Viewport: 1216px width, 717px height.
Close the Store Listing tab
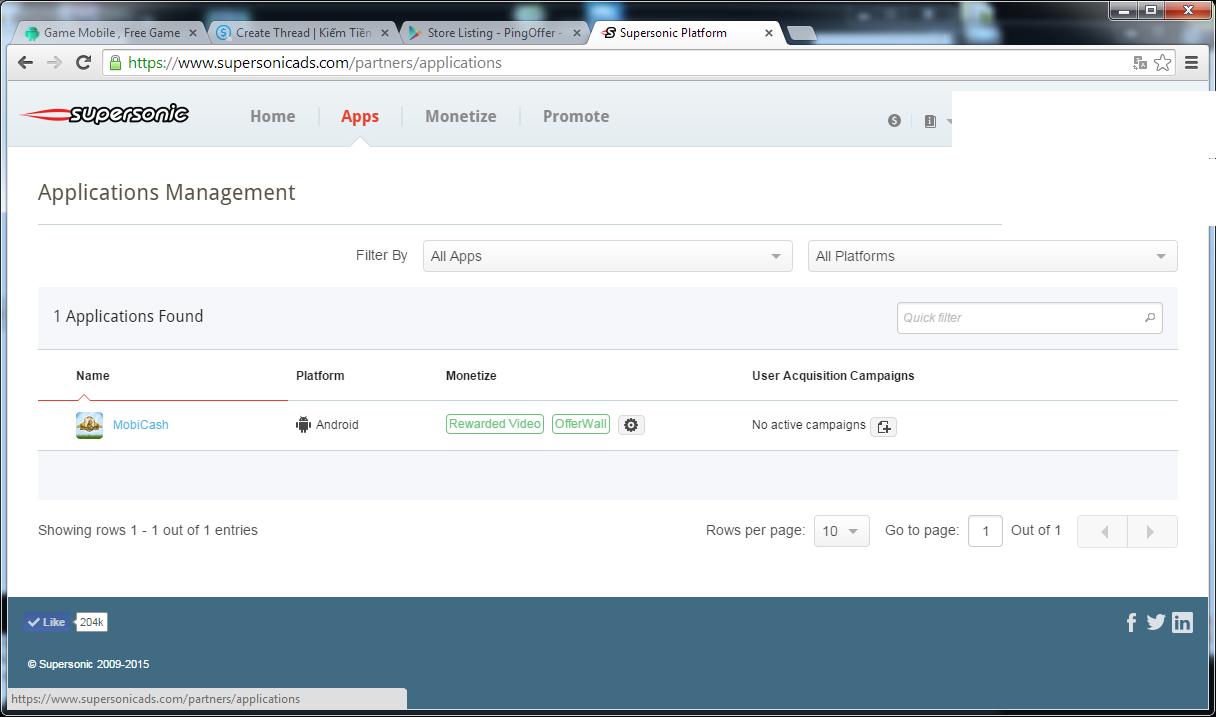click(575, 33)
